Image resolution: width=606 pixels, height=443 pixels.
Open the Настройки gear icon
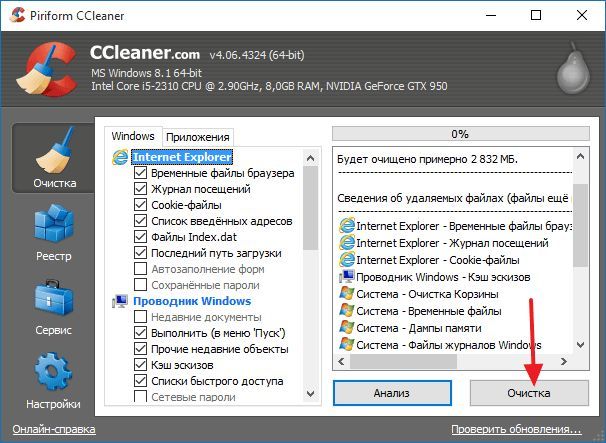[x=53, y=371]
